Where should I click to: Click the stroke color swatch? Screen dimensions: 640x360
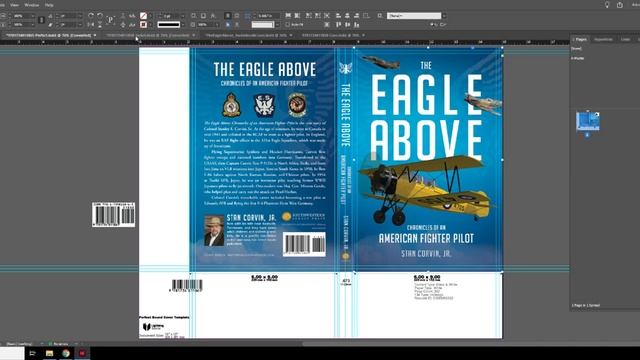point(143,24)
